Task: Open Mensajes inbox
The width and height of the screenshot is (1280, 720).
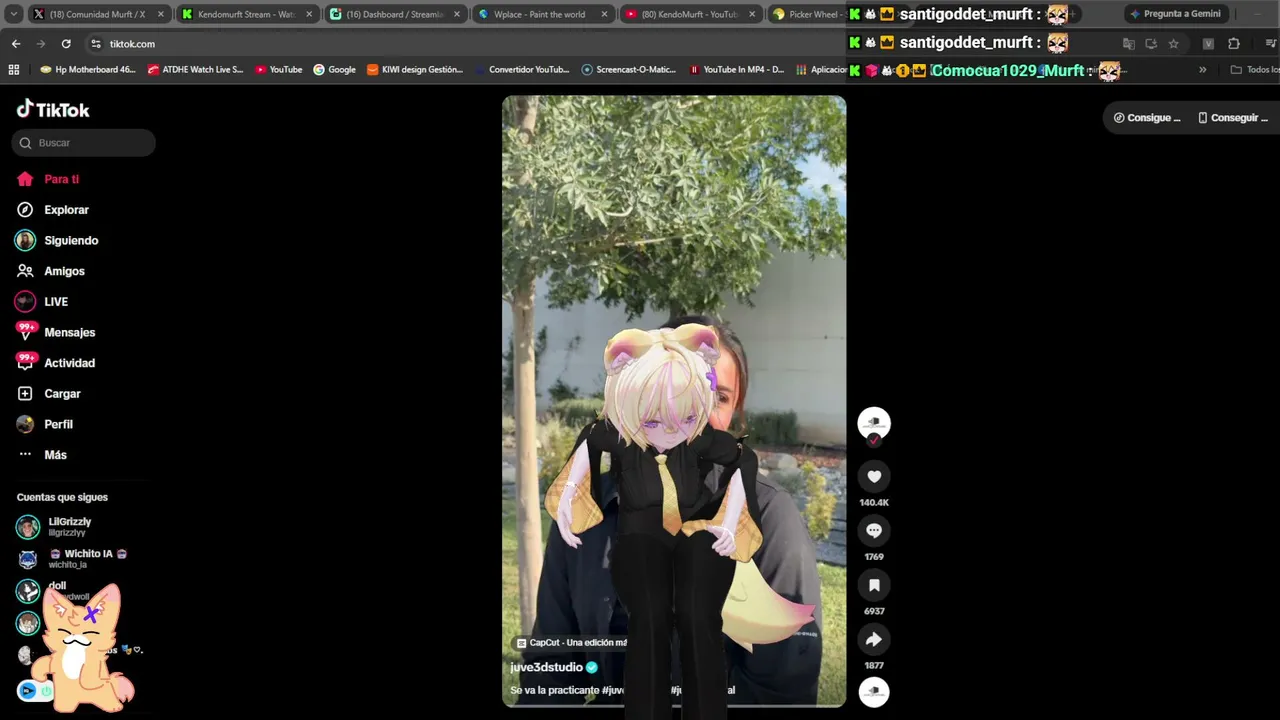Action: [x=56, y=332]
